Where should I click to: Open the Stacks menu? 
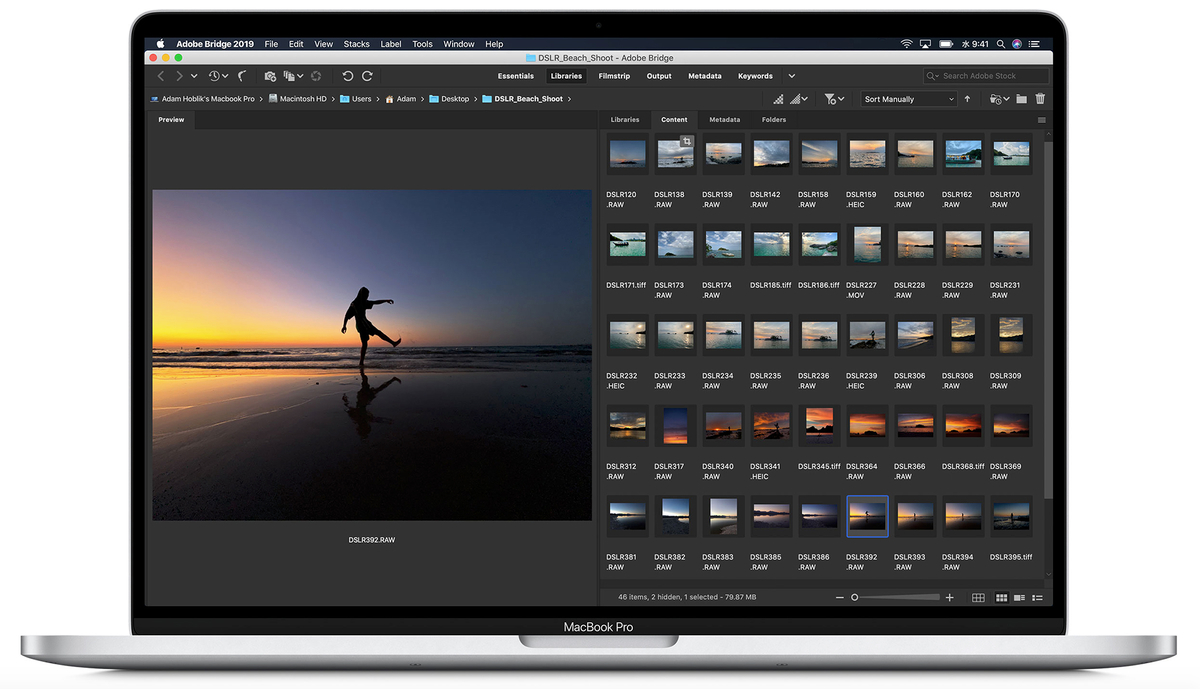pos(356,44)
